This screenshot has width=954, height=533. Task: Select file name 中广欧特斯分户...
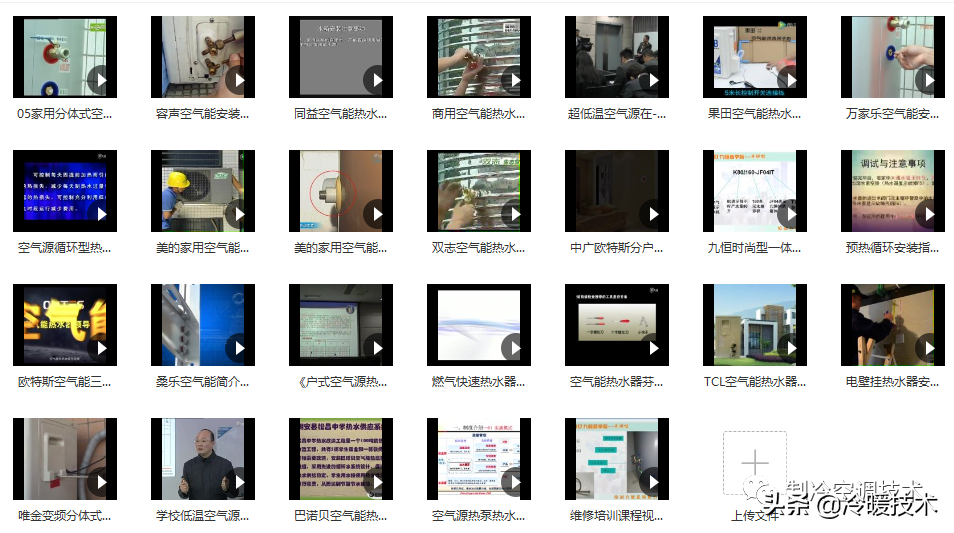[617, 248]
